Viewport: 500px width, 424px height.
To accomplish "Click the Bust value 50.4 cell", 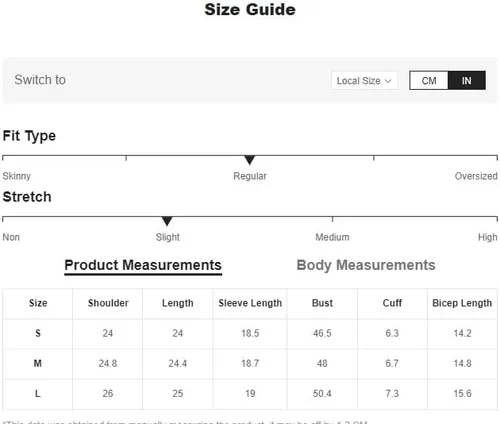I will pyautogui.click(x=322, y=394).
